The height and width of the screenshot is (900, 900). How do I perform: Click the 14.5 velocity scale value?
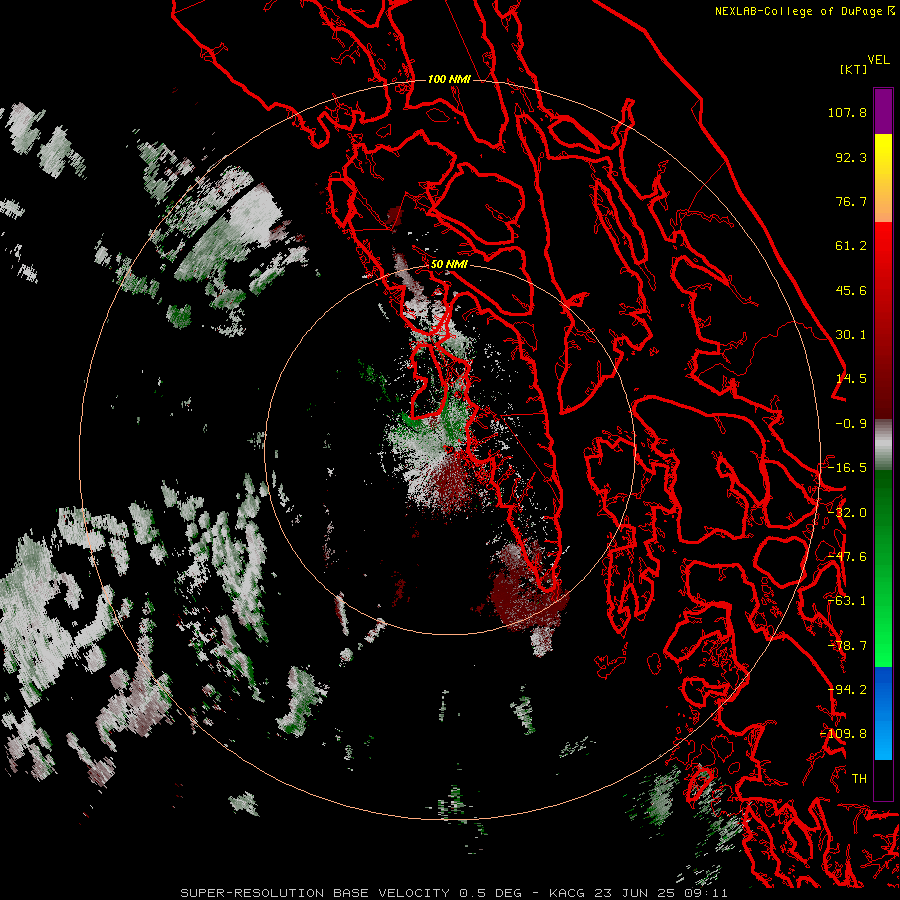coord(851,379)
